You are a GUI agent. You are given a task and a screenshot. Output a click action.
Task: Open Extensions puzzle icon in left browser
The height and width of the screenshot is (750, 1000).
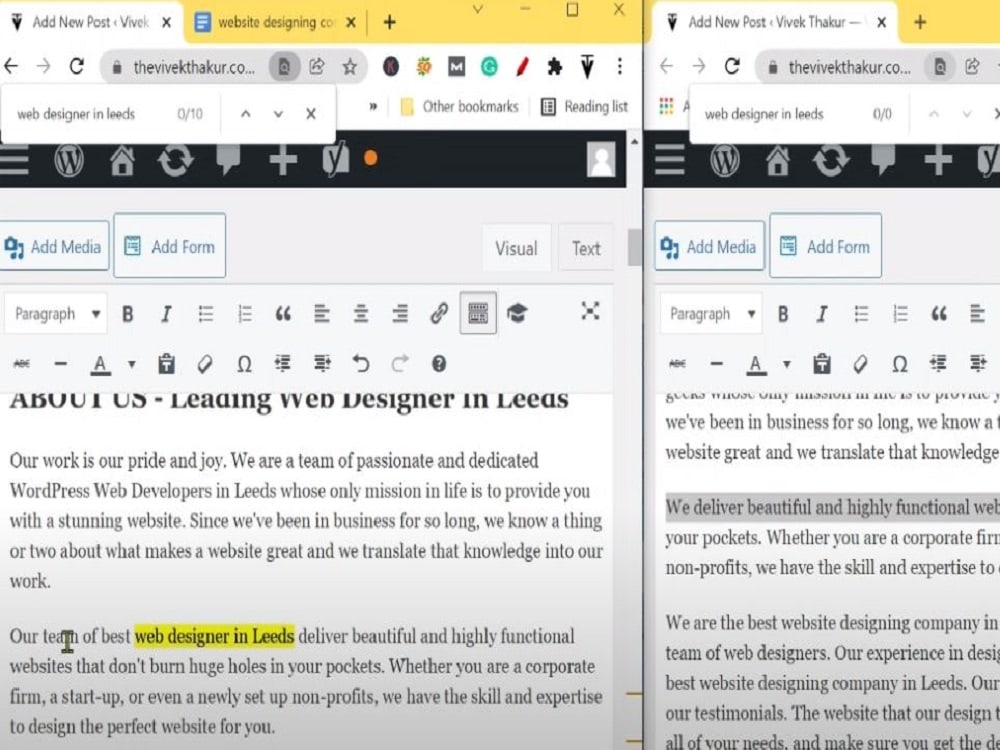(554, 66)
